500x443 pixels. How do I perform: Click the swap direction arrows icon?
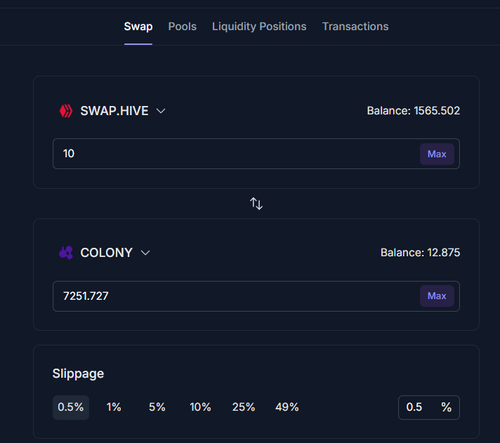256,203
